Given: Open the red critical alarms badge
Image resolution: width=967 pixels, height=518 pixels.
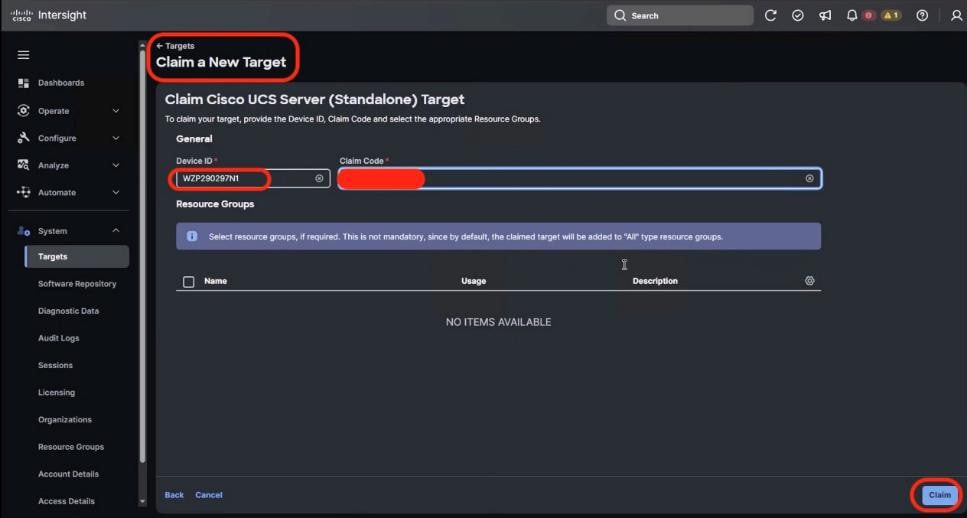Looking at the screenshot, I should coord(869,15).
